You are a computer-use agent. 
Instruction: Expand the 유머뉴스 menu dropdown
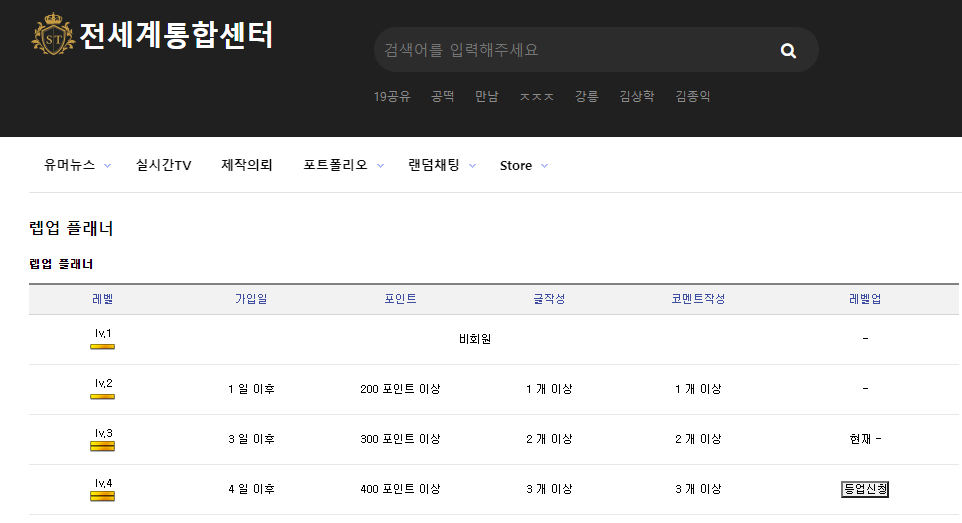pos(107,166)
